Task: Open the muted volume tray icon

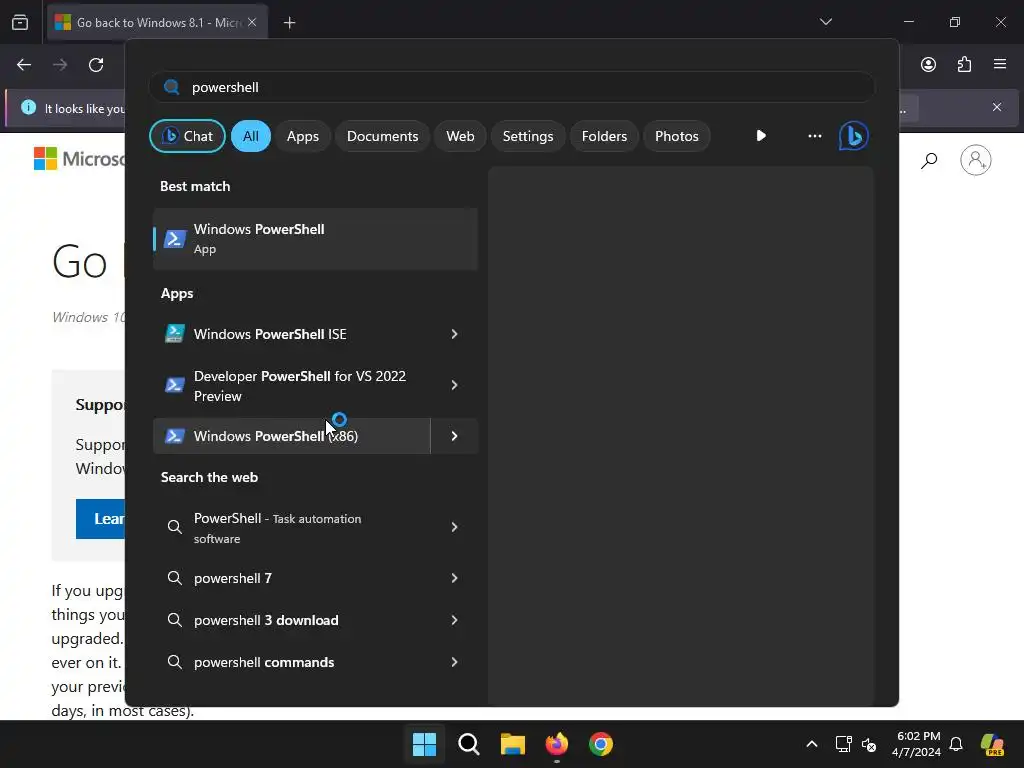Action: (x=869, y=744)
